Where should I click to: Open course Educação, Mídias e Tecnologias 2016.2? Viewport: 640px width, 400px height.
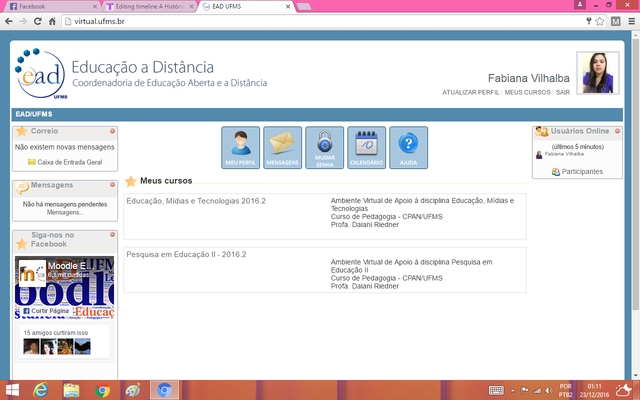tap(196, 201)
